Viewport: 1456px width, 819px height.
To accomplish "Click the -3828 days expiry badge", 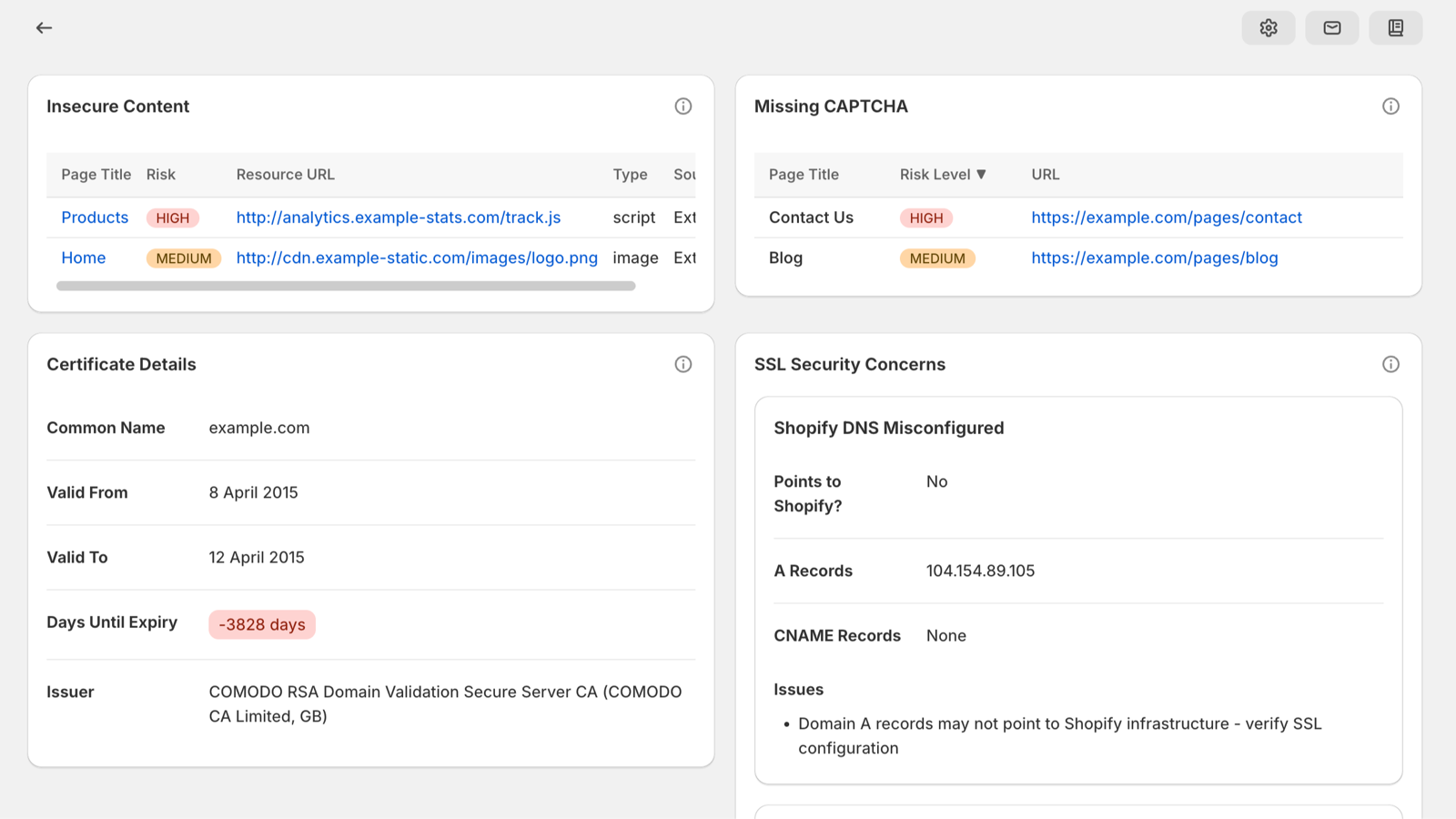I will coord(262,624).
